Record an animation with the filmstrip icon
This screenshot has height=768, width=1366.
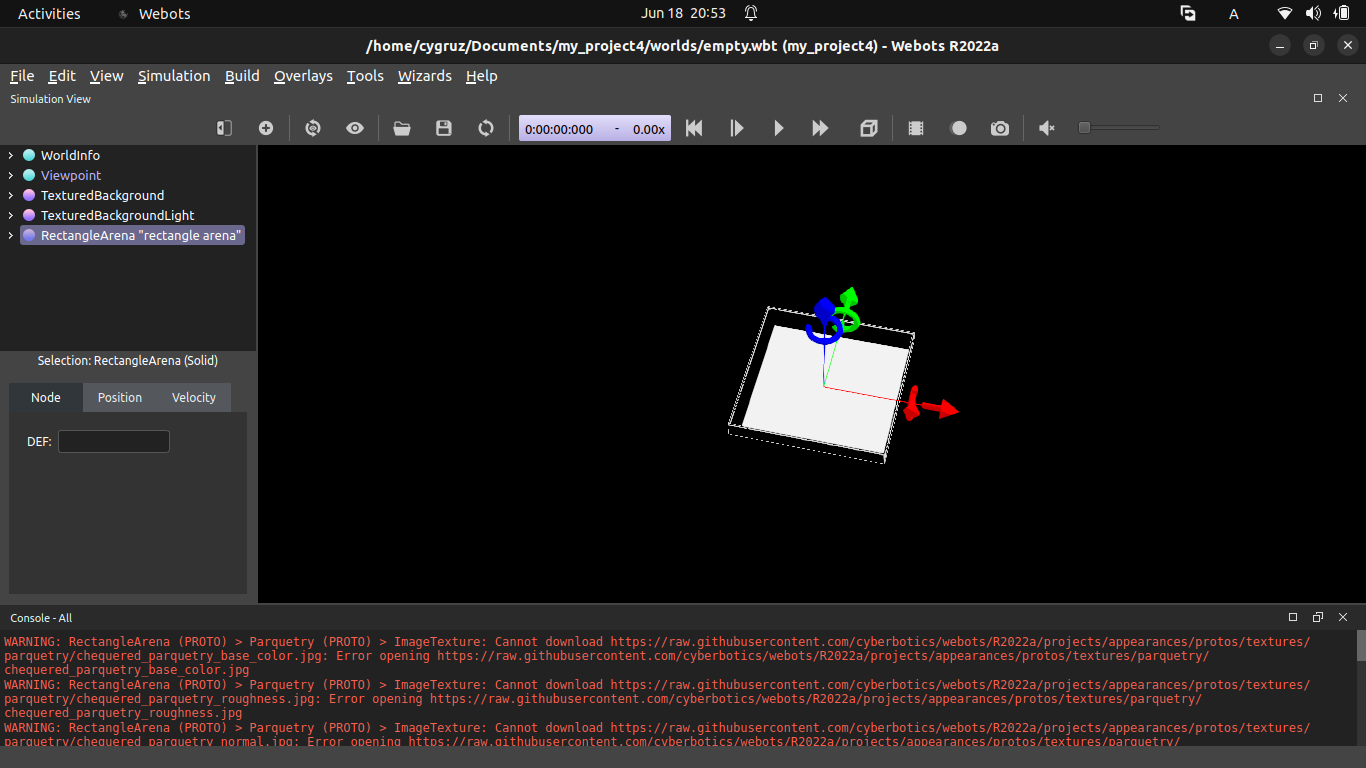(915, 128)
